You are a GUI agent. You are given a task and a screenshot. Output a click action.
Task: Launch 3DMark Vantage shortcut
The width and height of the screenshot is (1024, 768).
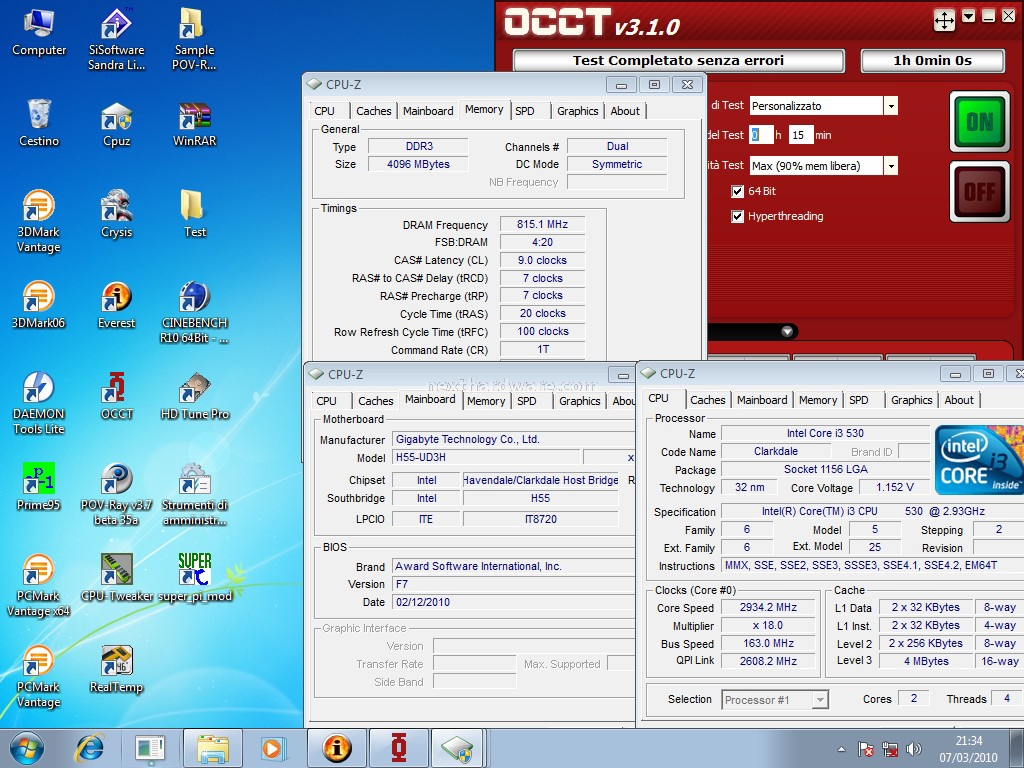(x=39, y=221)
